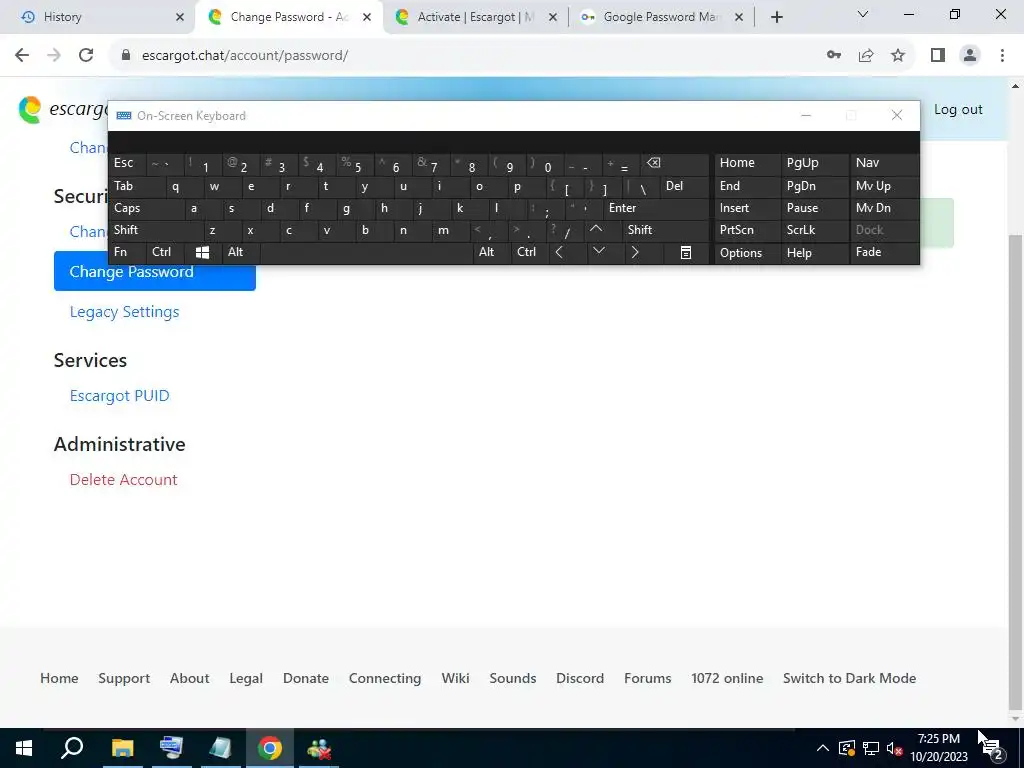Image resolution: width=1024 pixels, height=768 pixels.
Task: Open the Discord footer link
Action: [580, 678]
